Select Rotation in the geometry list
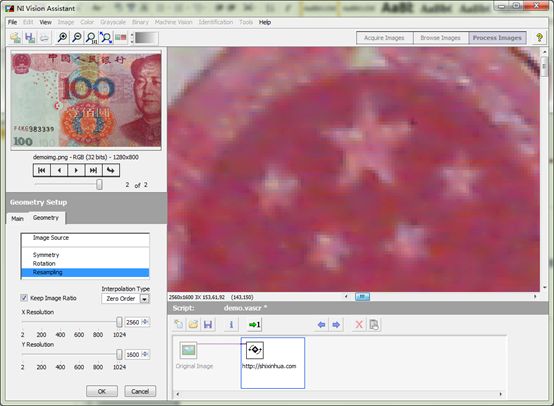554x406 pixels. tap(44, 264)
